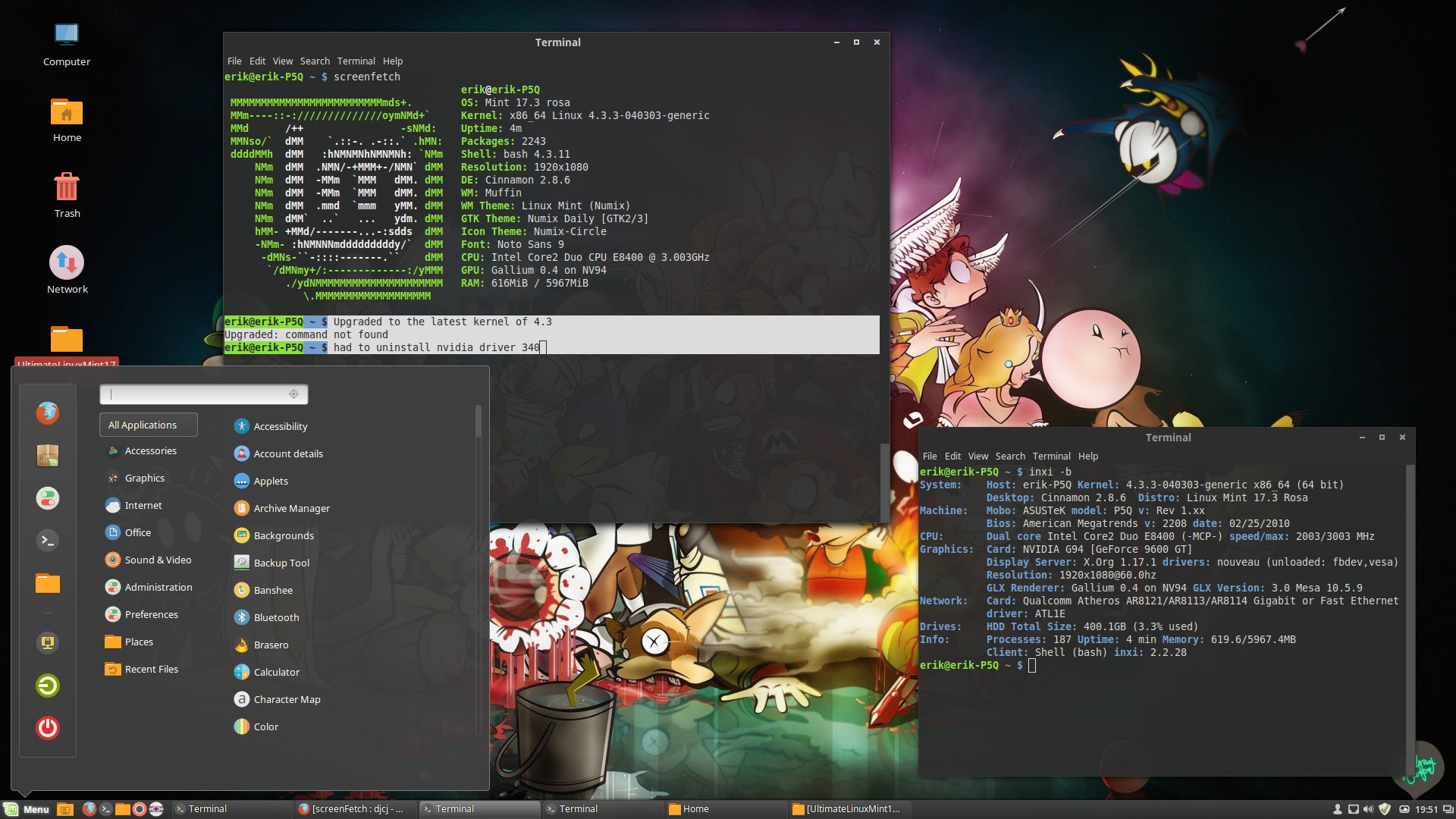
Task: Open View menu in inxi Terminal window
Action: pos(977,457)
